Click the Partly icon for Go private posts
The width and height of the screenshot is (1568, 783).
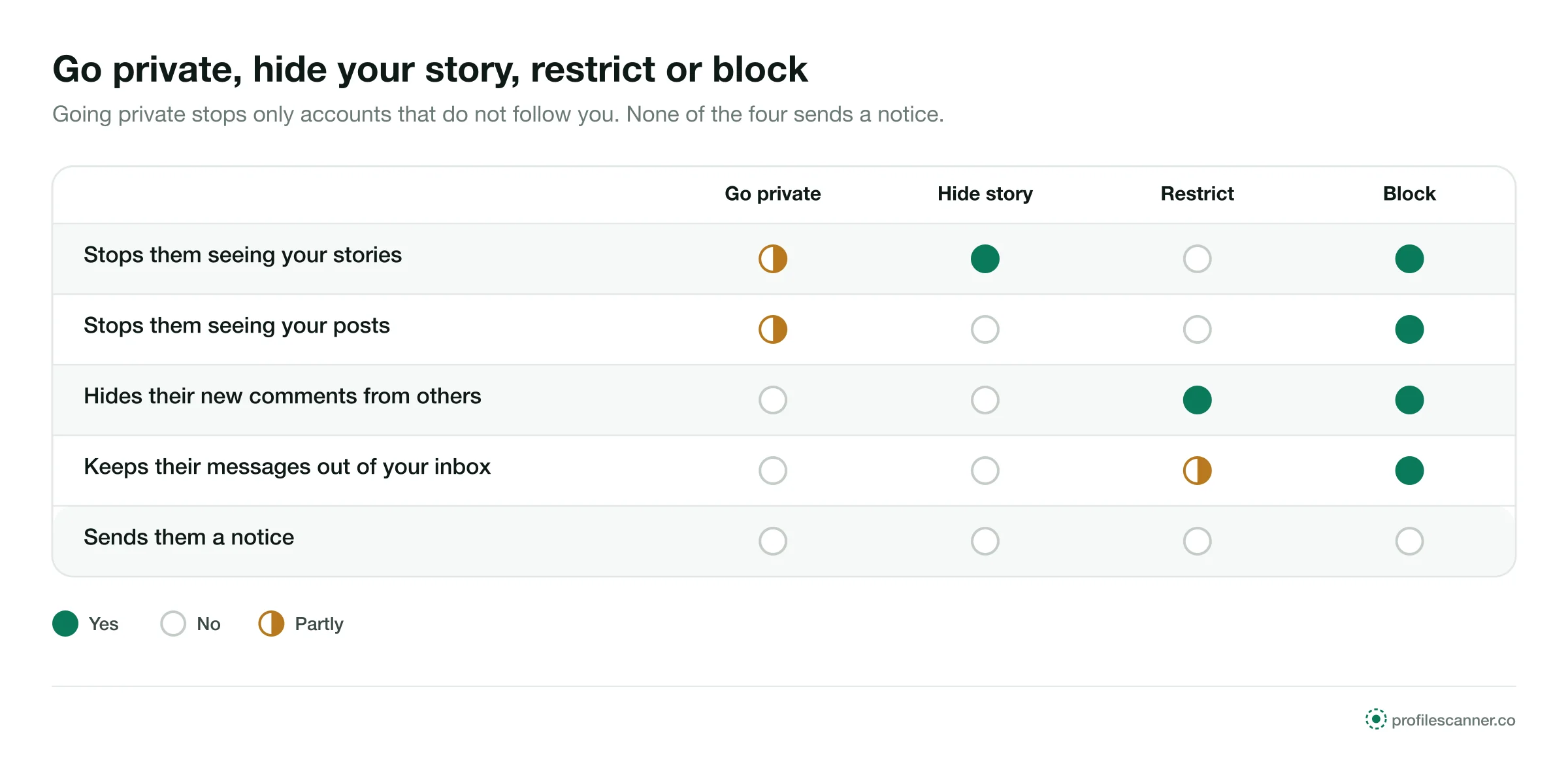773,329
